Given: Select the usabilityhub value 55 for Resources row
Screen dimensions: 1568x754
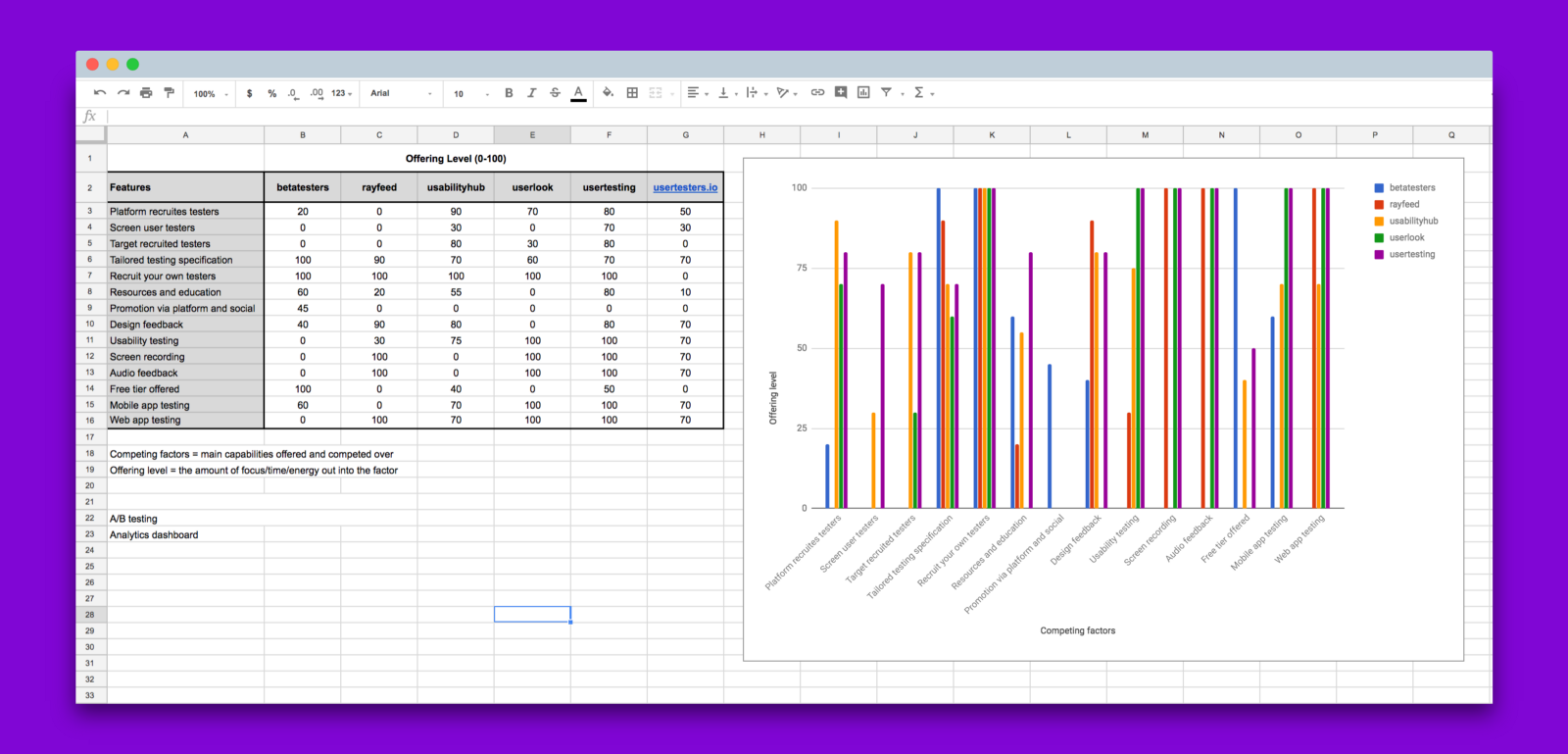Looking at the screenshot, I should click(456, 292).
